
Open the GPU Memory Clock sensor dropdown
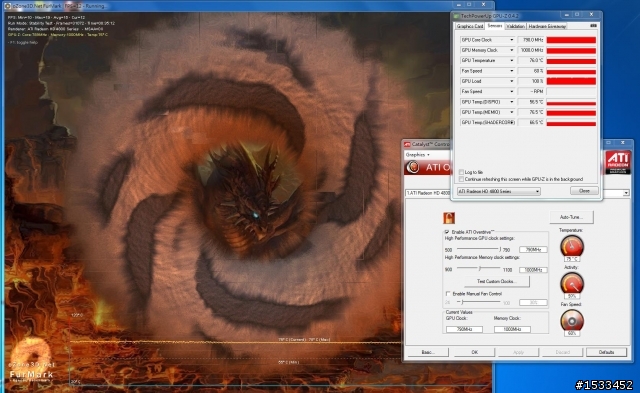[511, 50]
